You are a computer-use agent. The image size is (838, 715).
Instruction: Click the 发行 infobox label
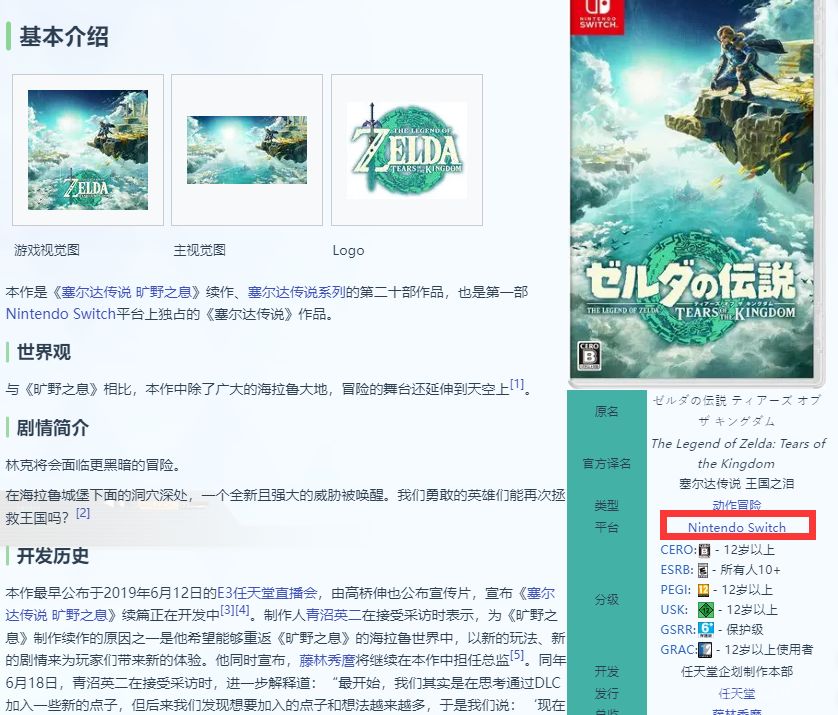(607, 694)
